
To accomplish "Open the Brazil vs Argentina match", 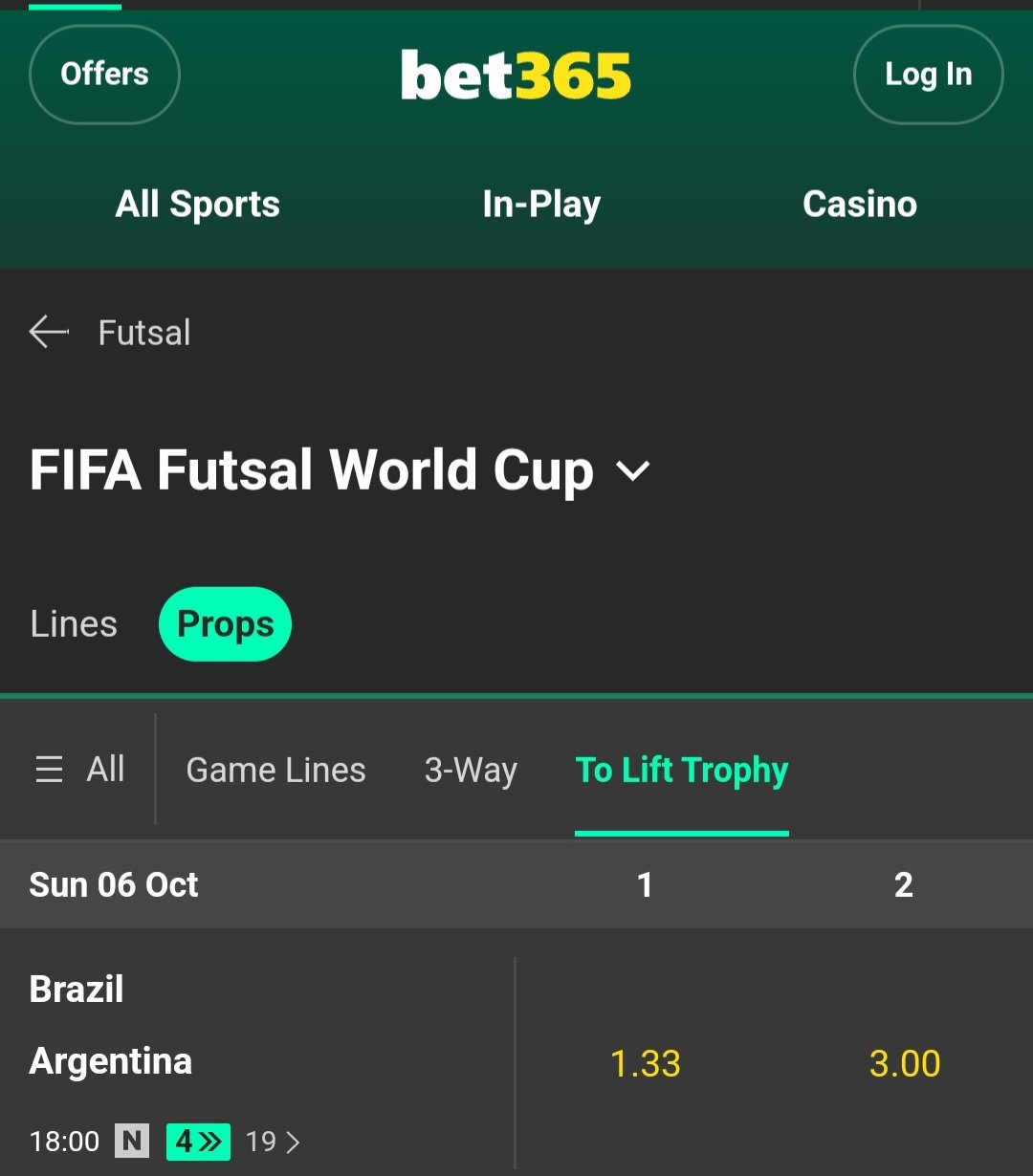I will [x=111, y=1025].
